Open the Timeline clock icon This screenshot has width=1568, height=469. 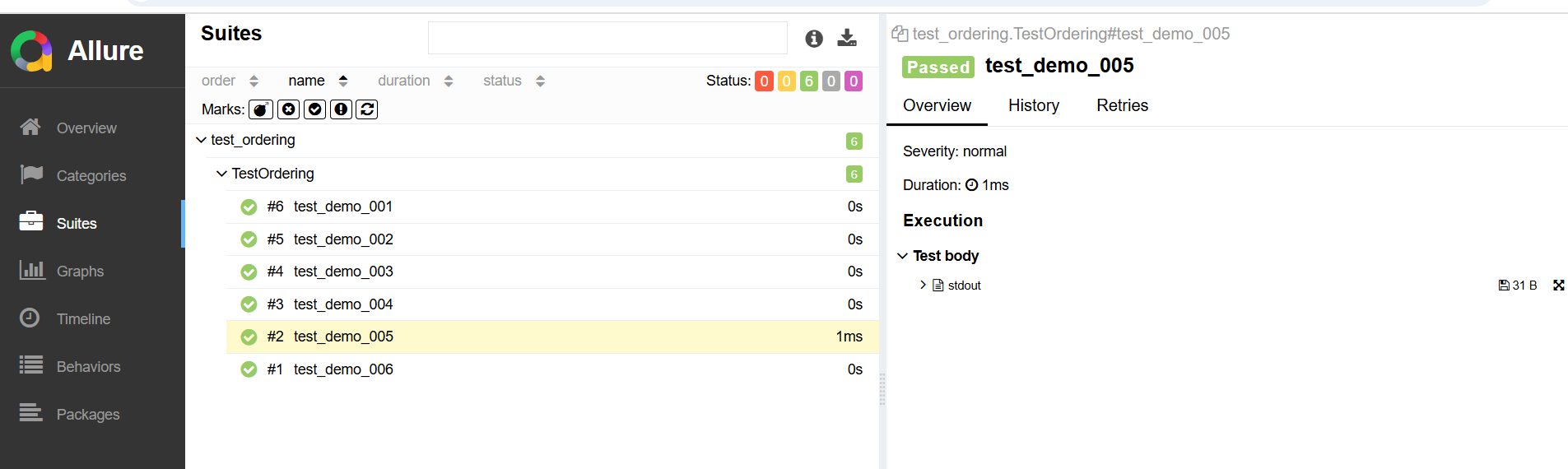point(30,318)
